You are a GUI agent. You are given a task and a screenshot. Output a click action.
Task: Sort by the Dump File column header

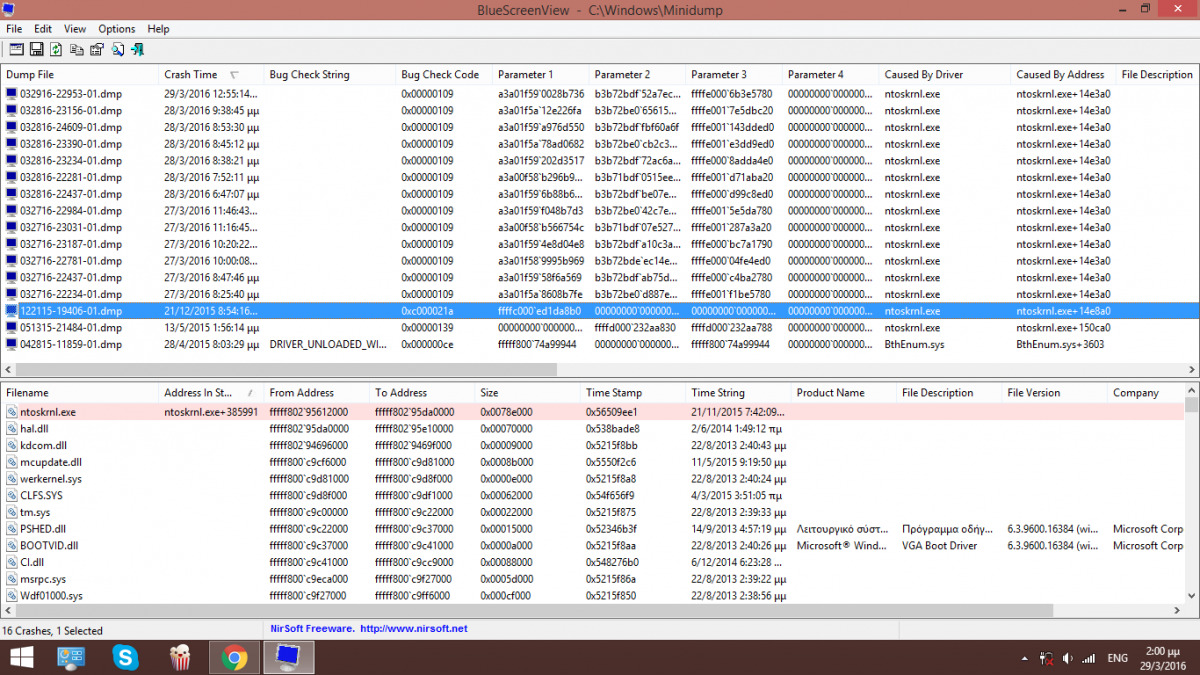(79, 74)
